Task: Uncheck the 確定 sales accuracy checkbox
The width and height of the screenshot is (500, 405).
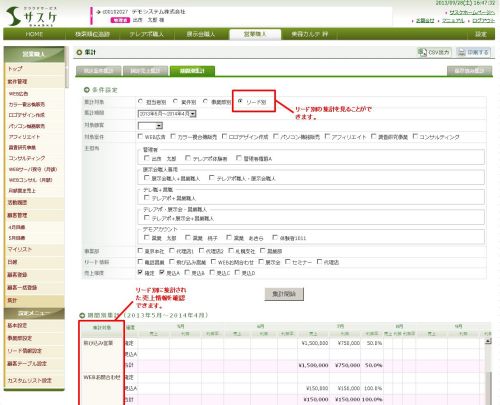Action: click(x=140, y=273)
